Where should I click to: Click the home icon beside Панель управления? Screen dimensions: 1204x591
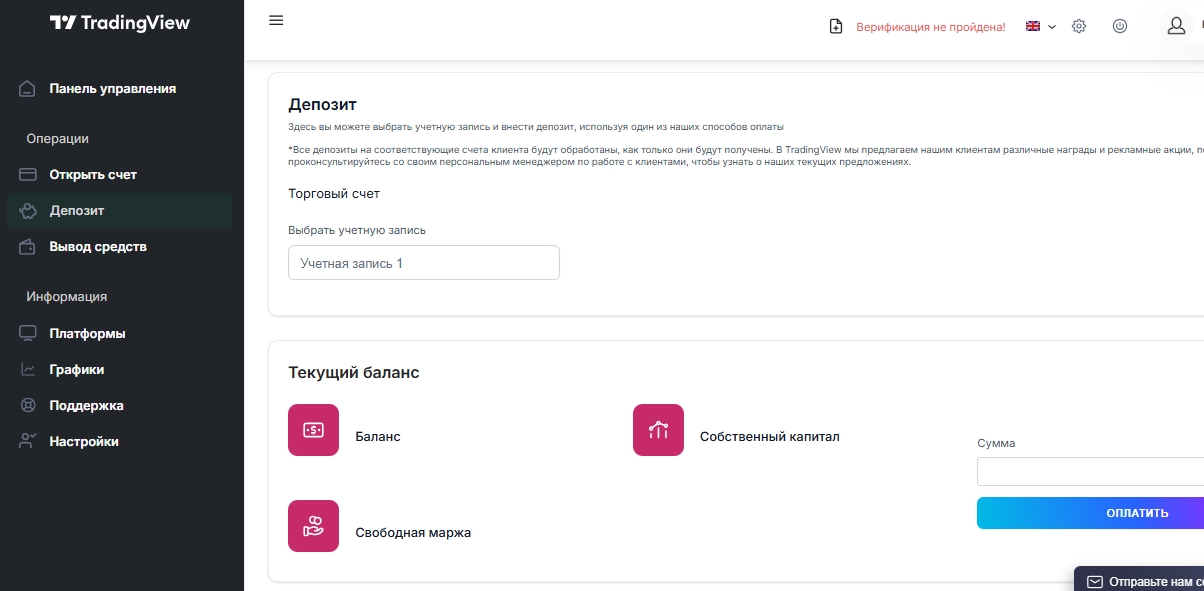28,89
